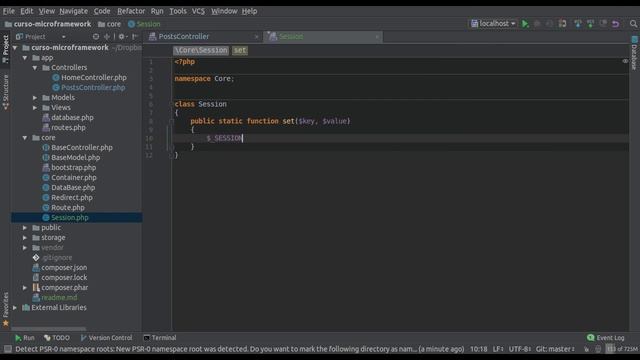Image resolution: width=640 pixels, height=360 pixels.
Task: Click the tool windows toggle in status bar corner
Action: tap(7, 349)
